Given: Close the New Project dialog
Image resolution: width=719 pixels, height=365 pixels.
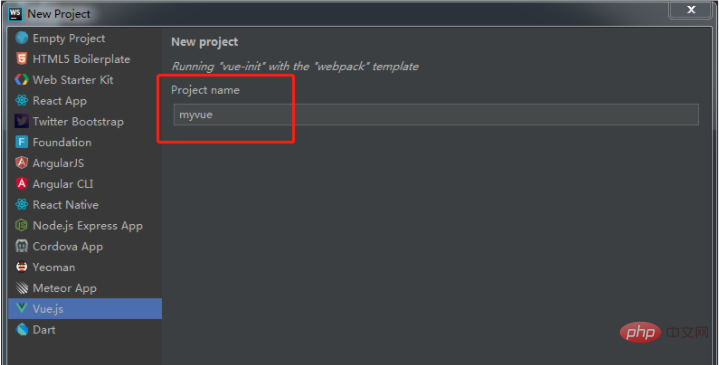Looking at the screenshot, I should (691, 10).
